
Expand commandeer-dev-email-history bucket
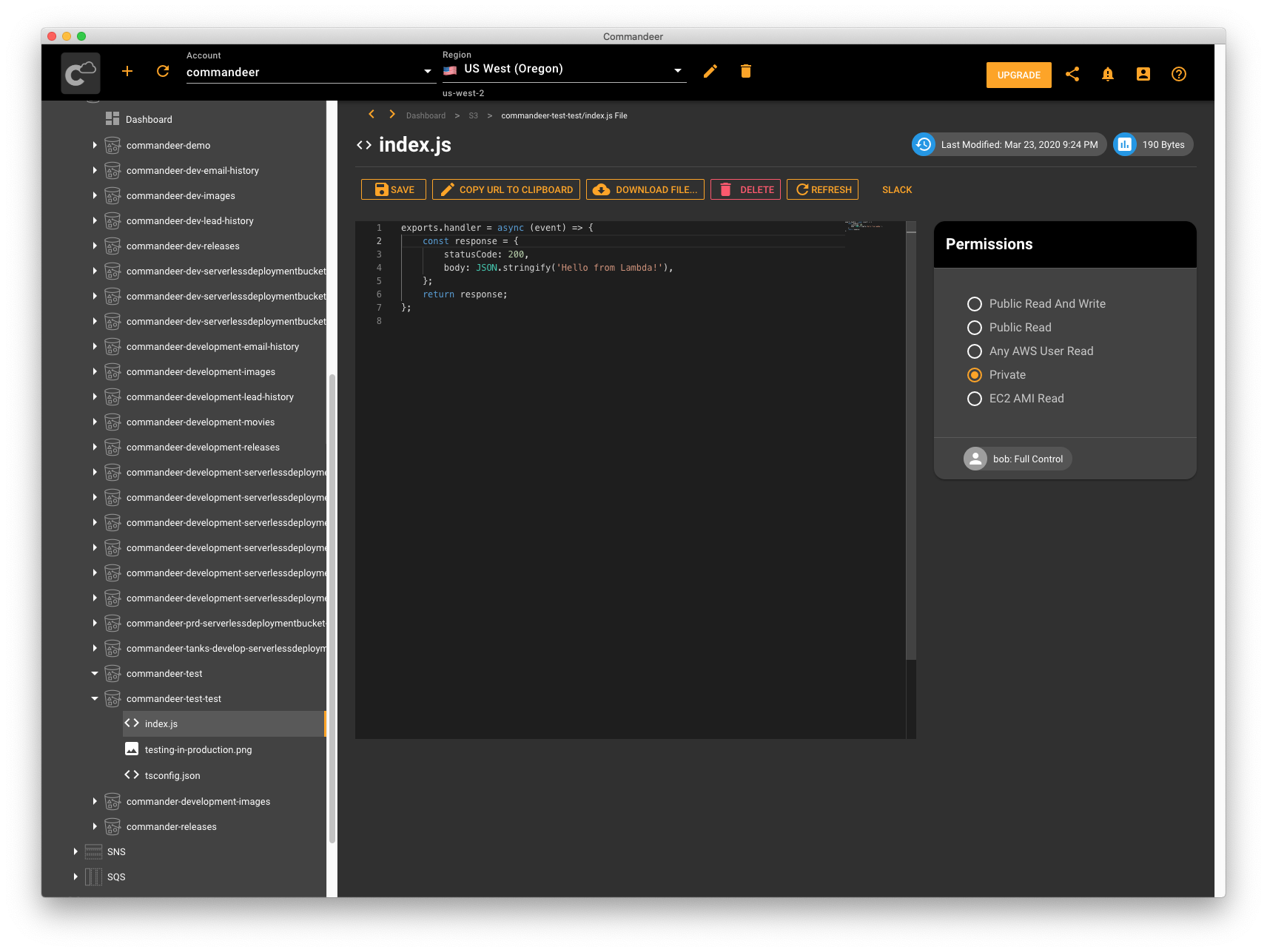[x=95, y=170]
